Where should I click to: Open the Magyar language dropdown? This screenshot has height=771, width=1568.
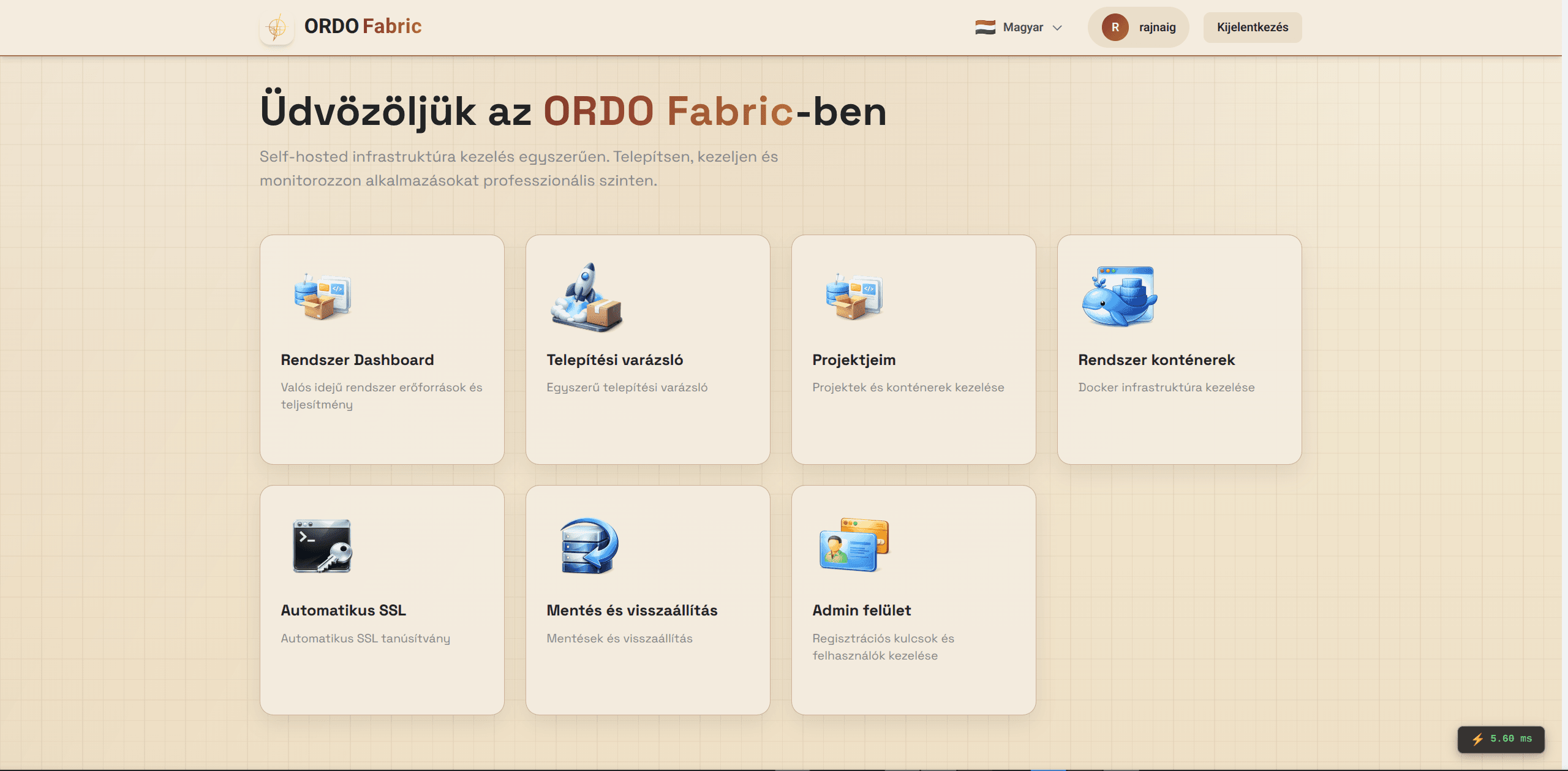pyautogui.click(x=1022, y=26)
